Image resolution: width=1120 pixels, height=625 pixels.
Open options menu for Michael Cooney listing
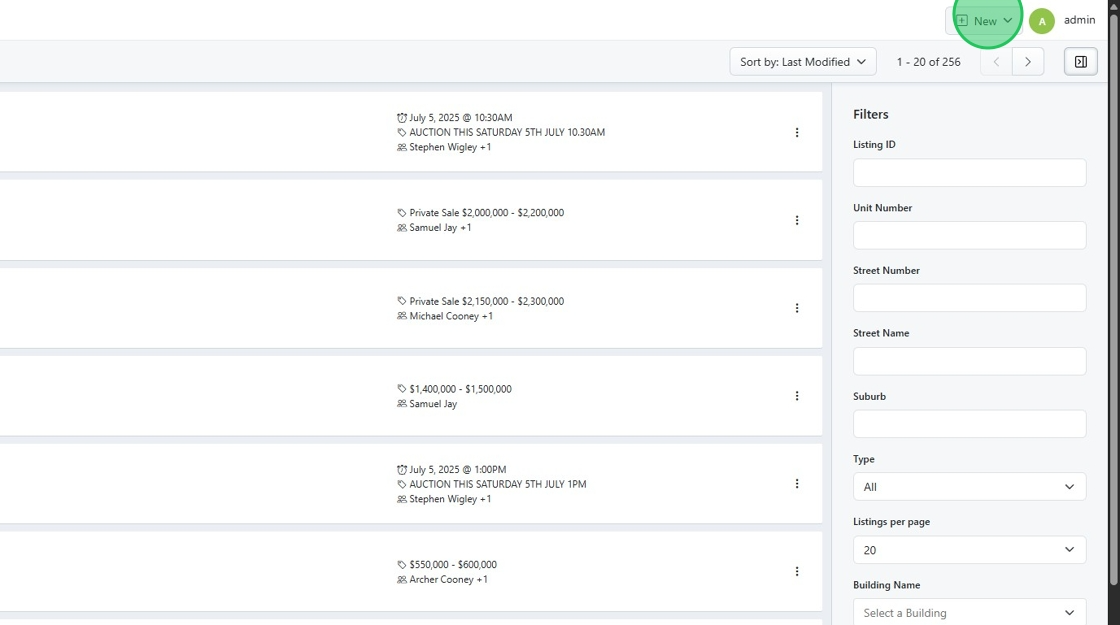coord(797,309)
